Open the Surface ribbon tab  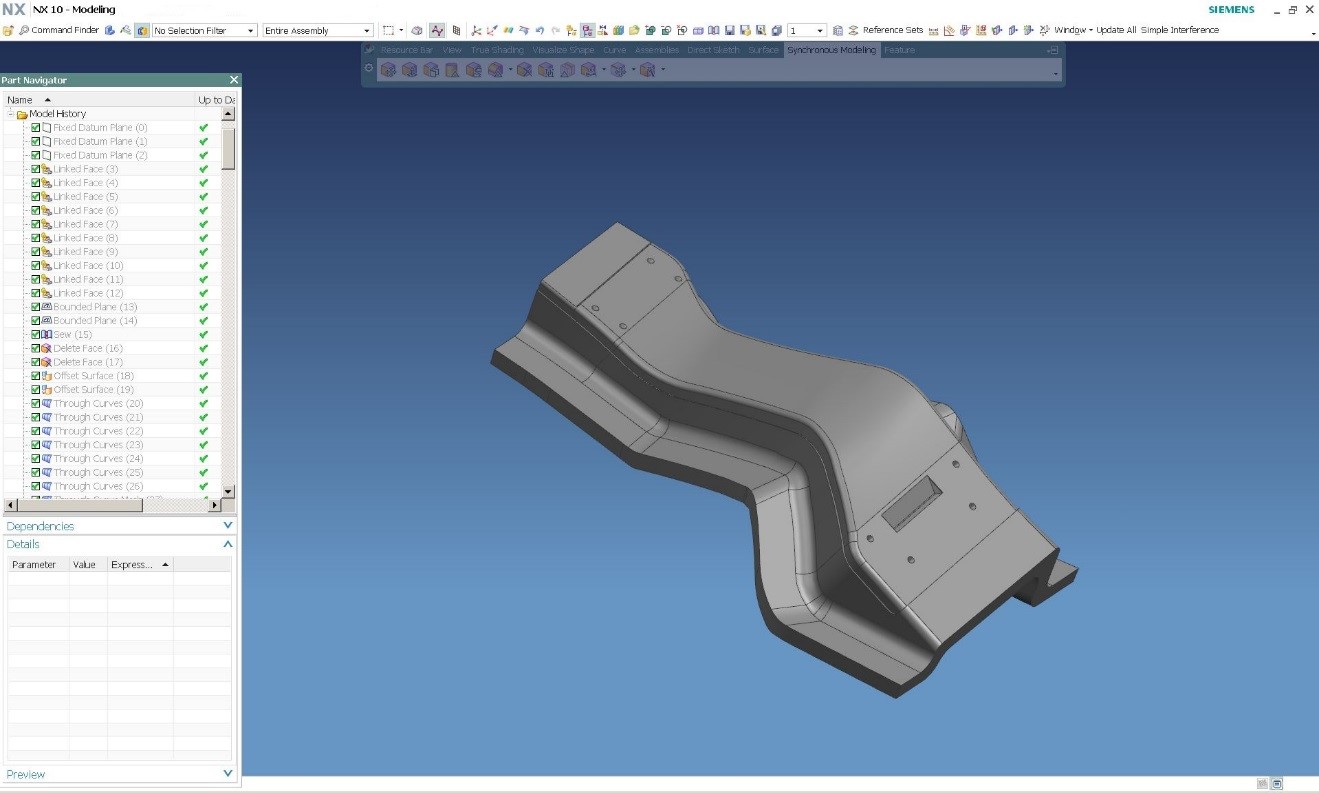point(763,50)
